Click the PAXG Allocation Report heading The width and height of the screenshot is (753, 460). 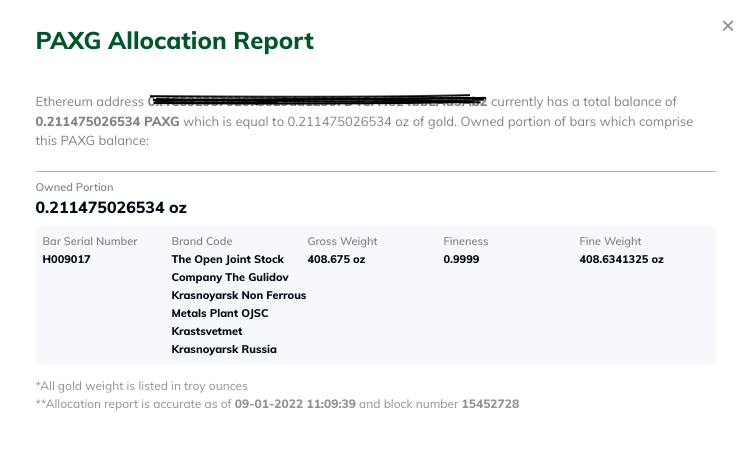click(175, 41)
